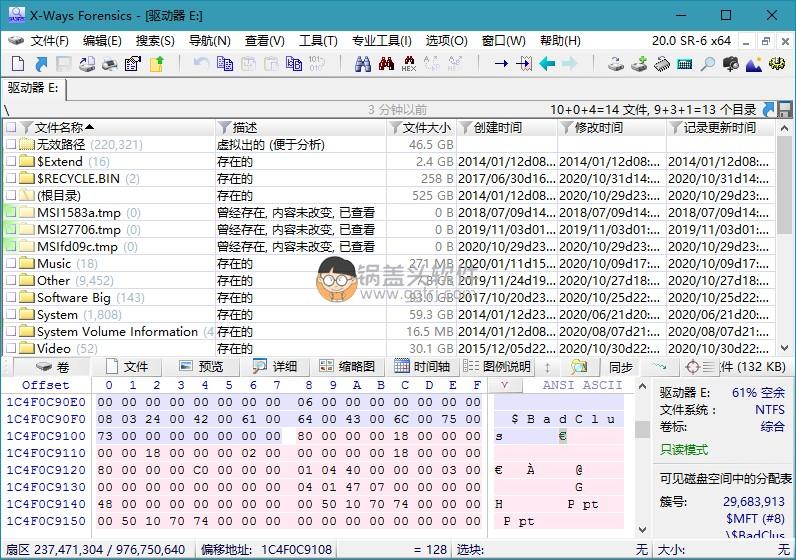Toggle the select-all checkbox in header
The image size is (796, 560).
11,127
